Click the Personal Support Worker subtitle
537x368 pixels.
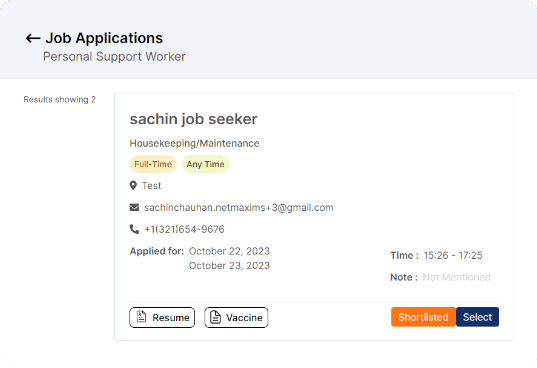tap(114, 56)
